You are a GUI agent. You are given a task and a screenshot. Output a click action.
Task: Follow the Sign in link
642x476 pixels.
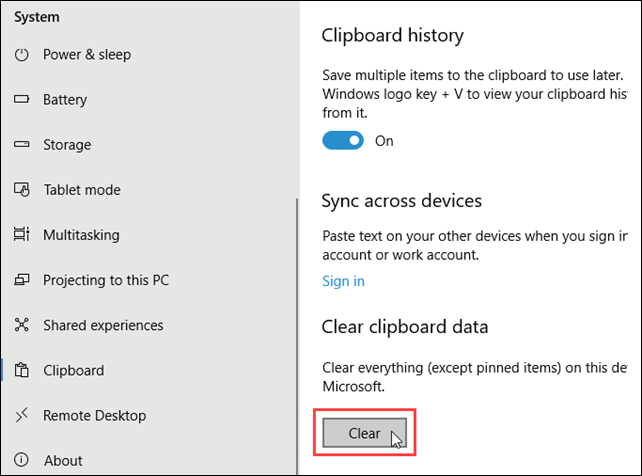(x=343, y=281)
